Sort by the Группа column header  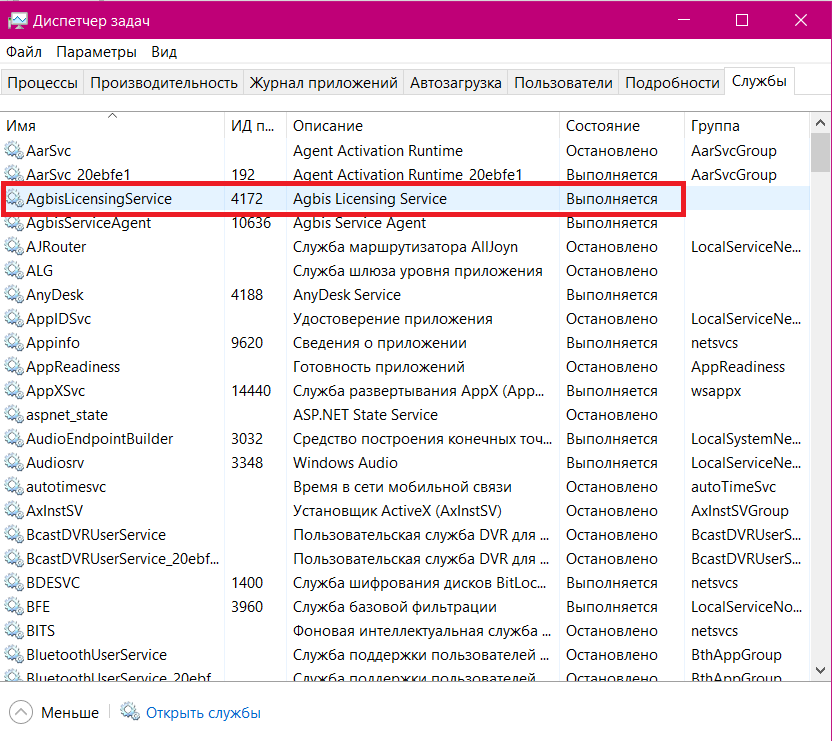coord(715,126)
